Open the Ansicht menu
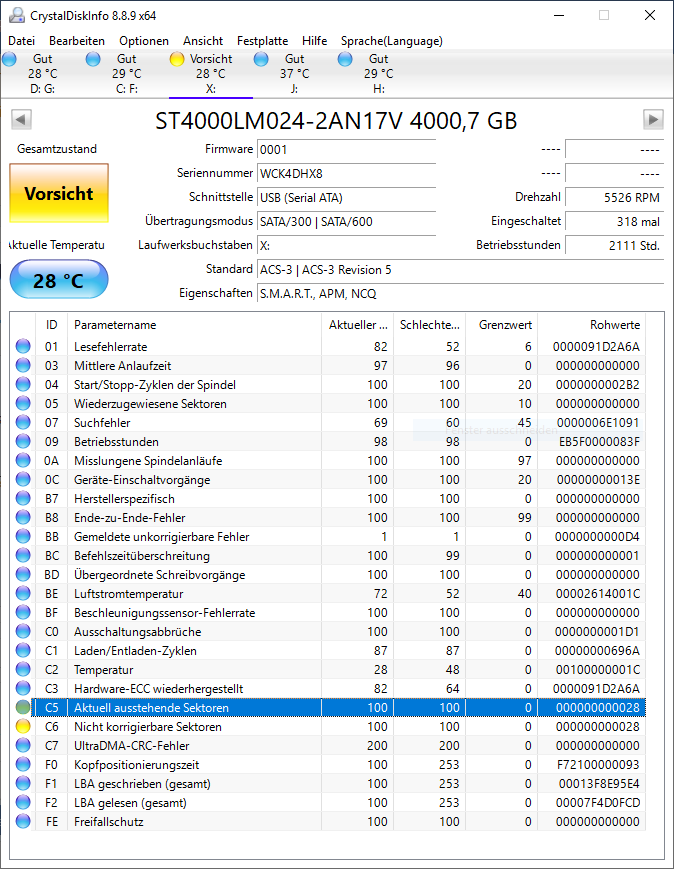This screenshot has width=674, height=869. (x=203, y=41)
